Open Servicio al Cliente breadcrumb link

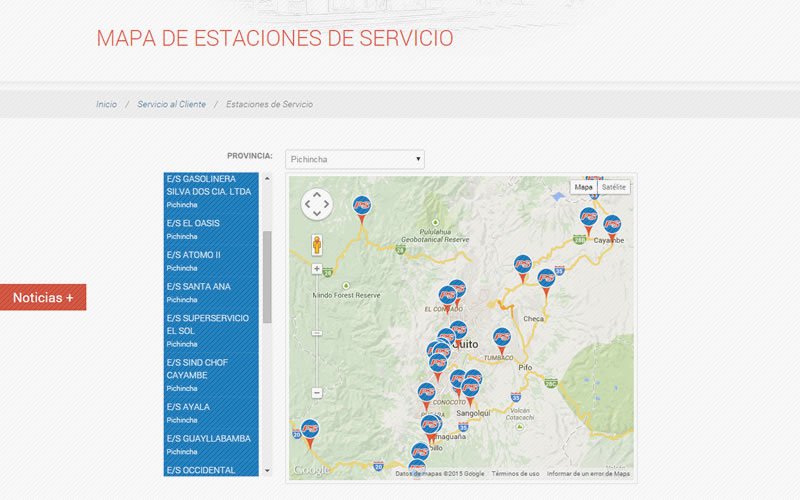click(171, 104)
